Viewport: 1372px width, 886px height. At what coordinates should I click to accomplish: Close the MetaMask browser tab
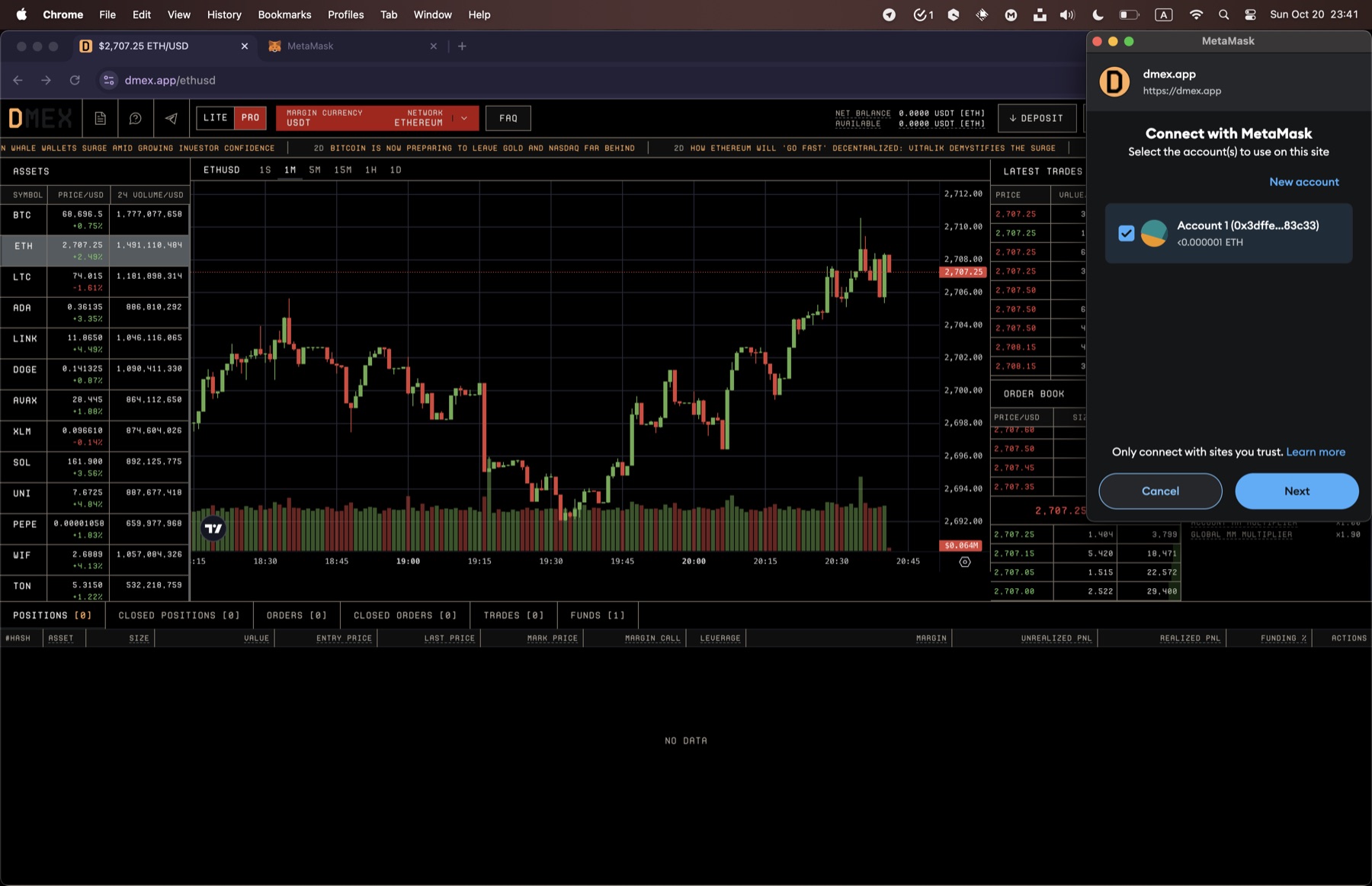tap(434, 46)
